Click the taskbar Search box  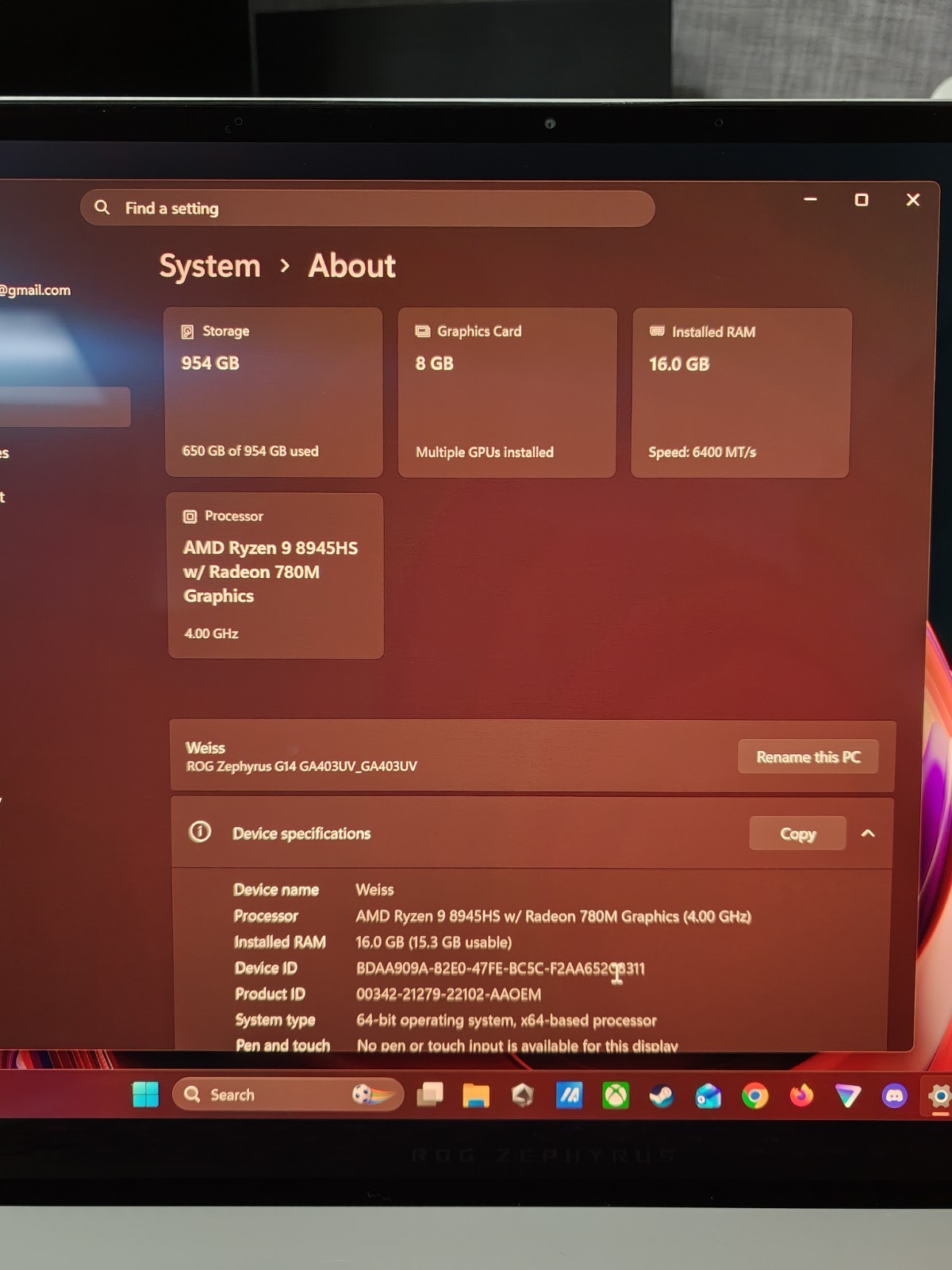[288, 1095]
